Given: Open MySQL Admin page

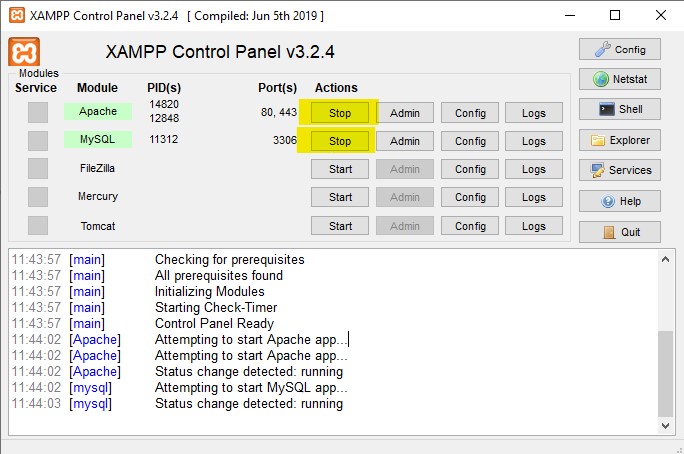Looking at the screenshot, I should [405, 141].
